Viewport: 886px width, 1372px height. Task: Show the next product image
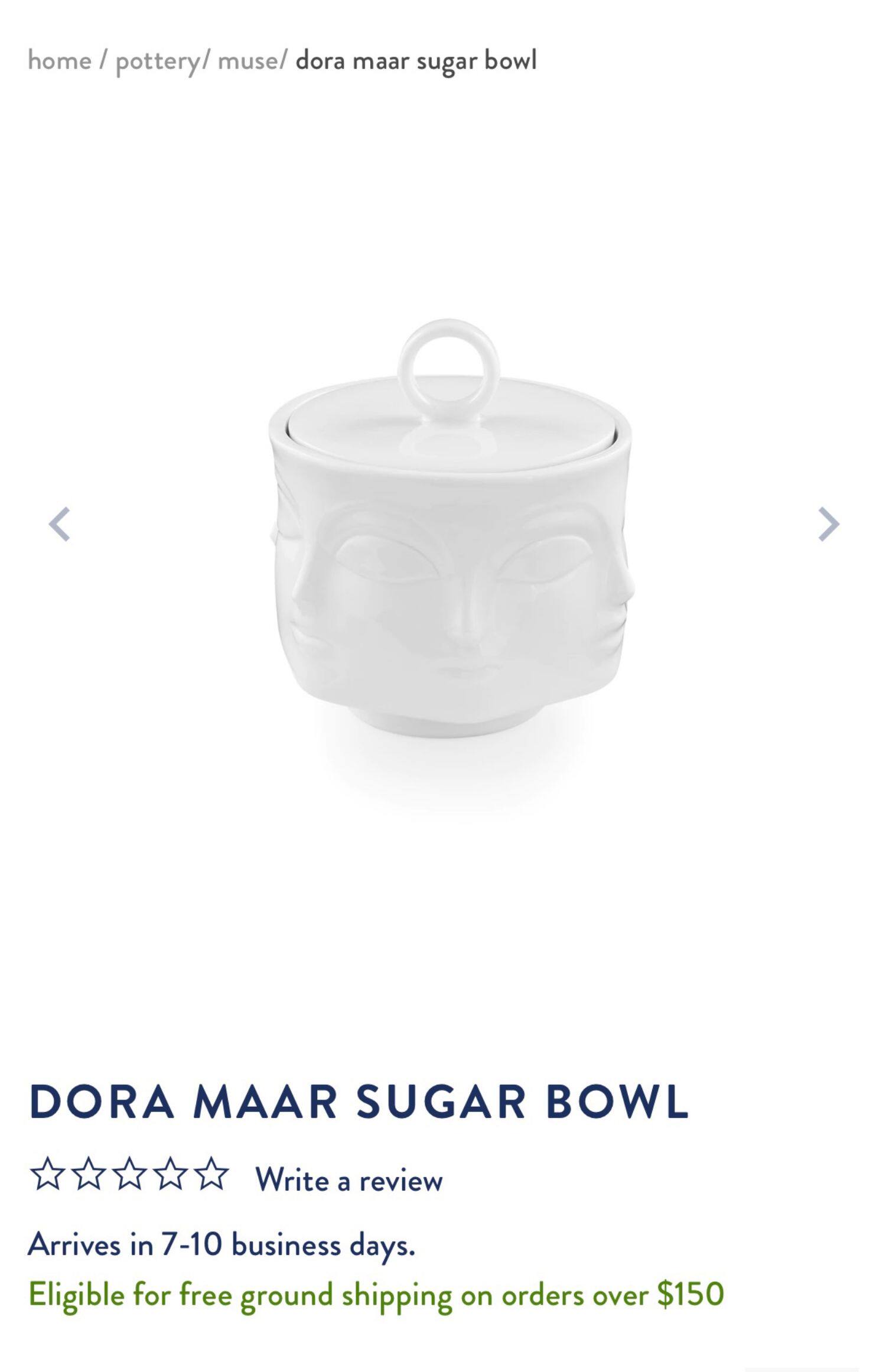(828, 524)
